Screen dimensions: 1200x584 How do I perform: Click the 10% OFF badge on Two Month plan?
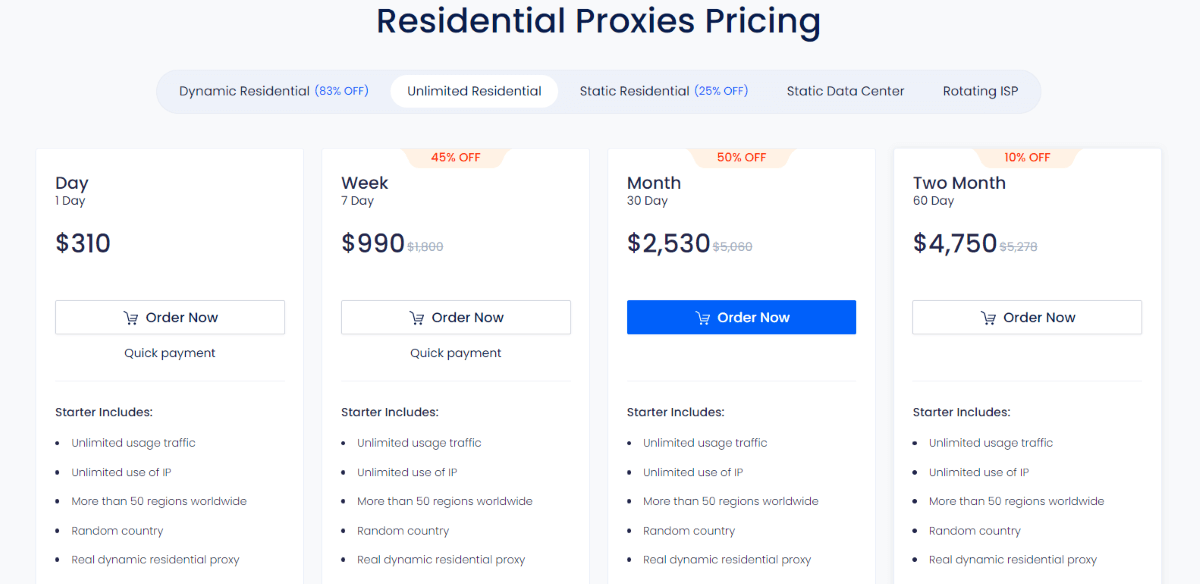point(1026,157)
